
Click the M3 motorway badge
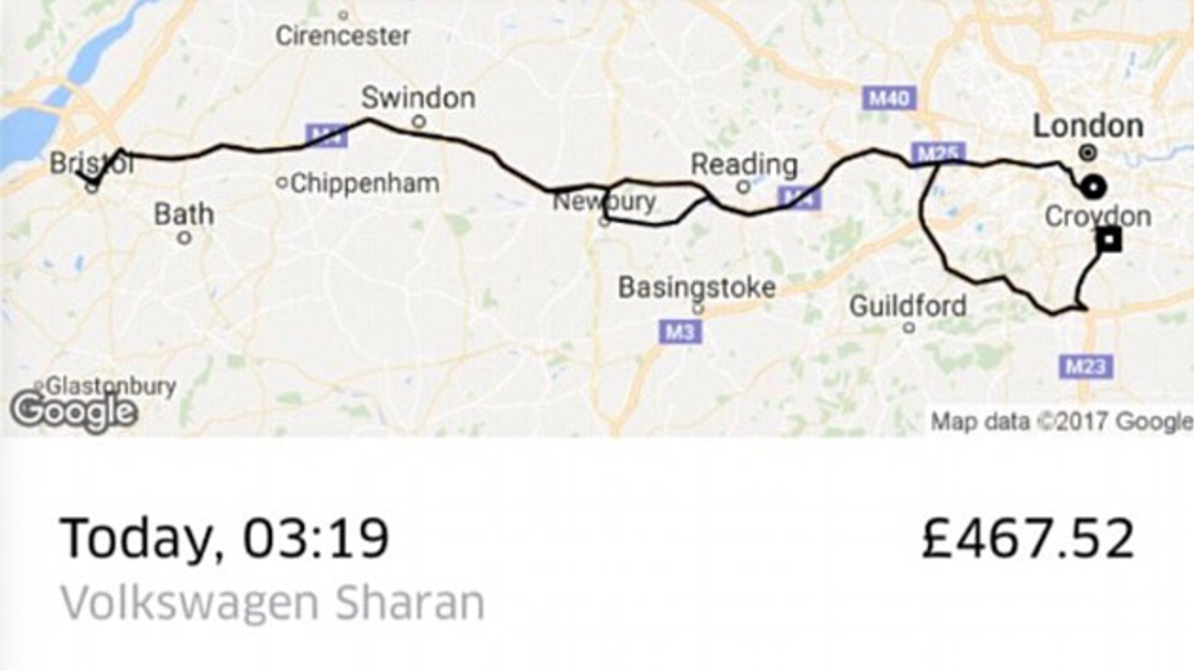tap(680, 331)
